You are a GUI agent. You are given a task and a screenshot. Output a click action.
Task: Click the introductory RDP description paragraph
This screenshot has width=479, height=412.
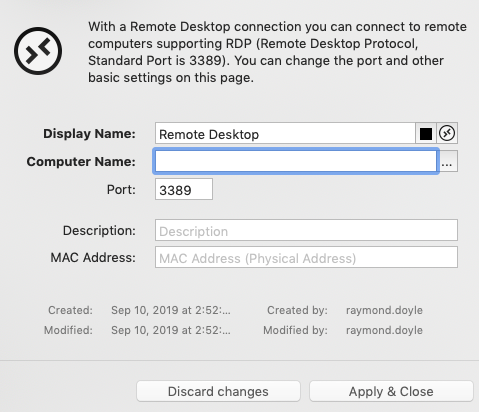tap(277, 52)
